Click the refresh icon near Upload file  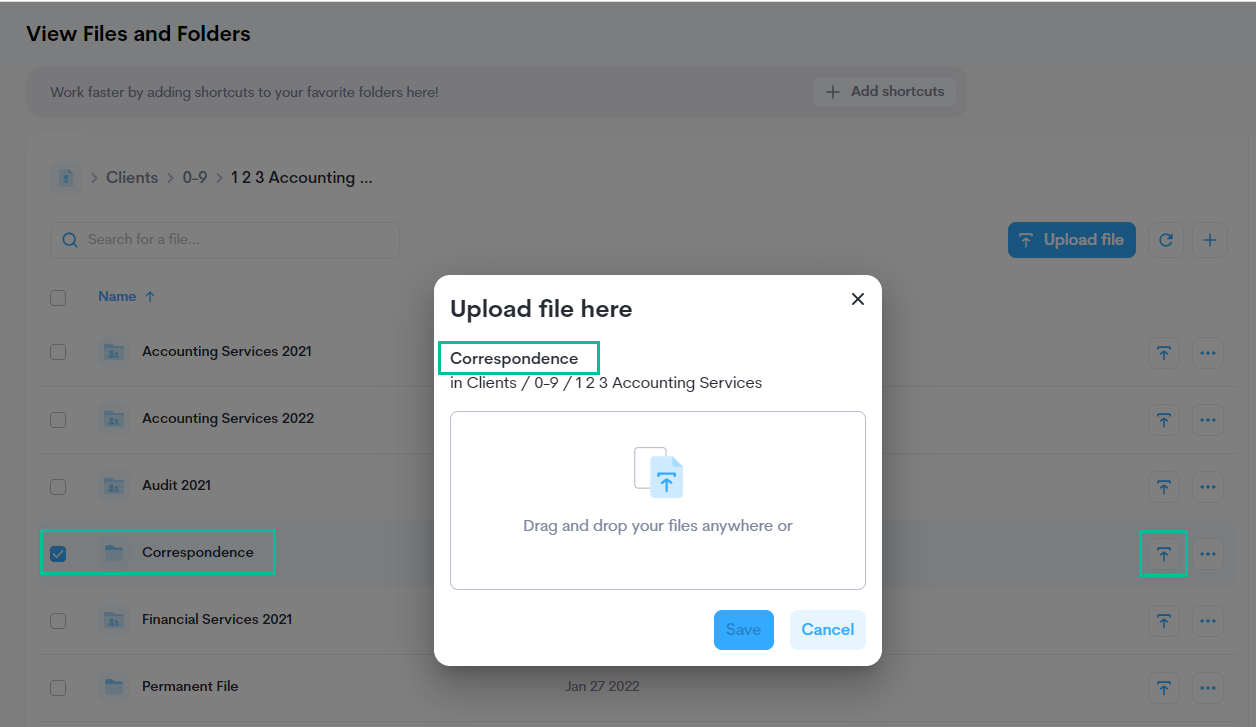[x=1166, y=240]
